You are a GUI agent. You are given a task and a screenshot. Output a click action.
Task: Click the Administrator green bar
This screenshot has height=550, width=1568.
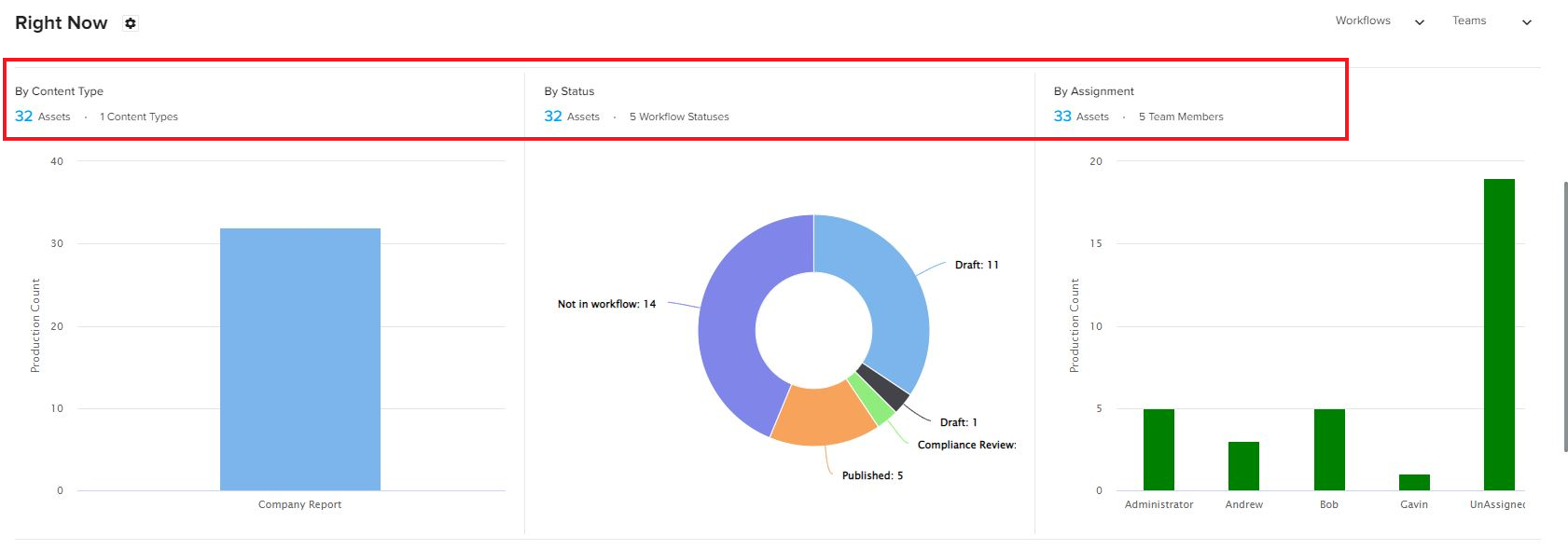click(1159, 449)
